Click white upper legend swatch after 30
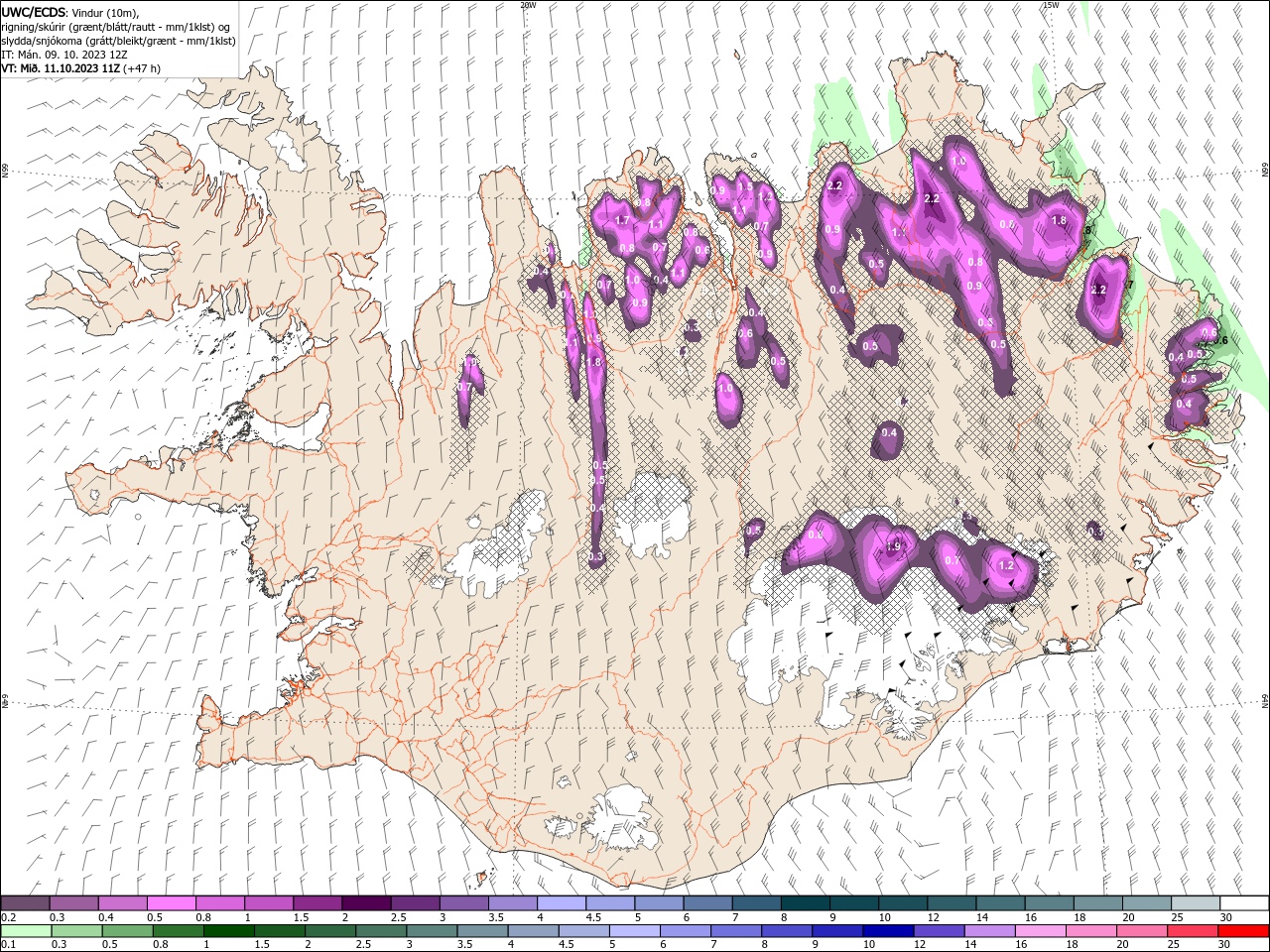Image resolution: width=1270 pixels, height=952 pixels. pyautogui.click(x=1245, y=903)
